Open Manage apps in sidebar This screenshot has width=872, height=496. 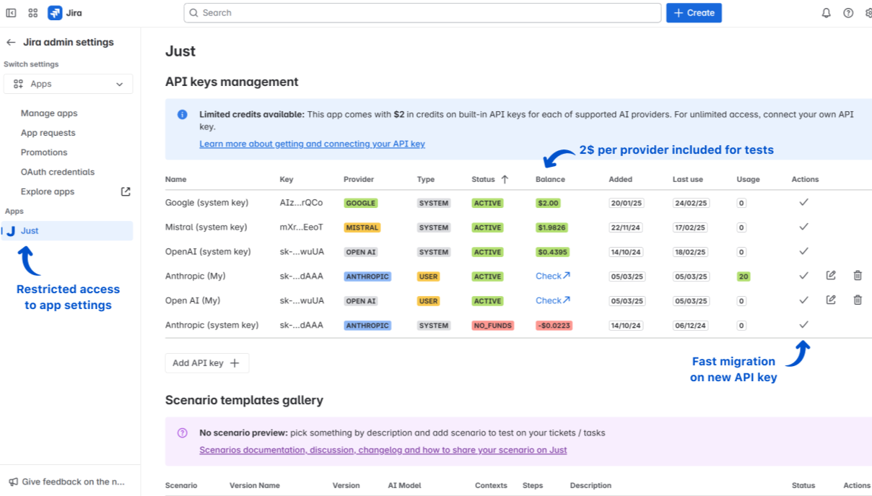(49, 113)
